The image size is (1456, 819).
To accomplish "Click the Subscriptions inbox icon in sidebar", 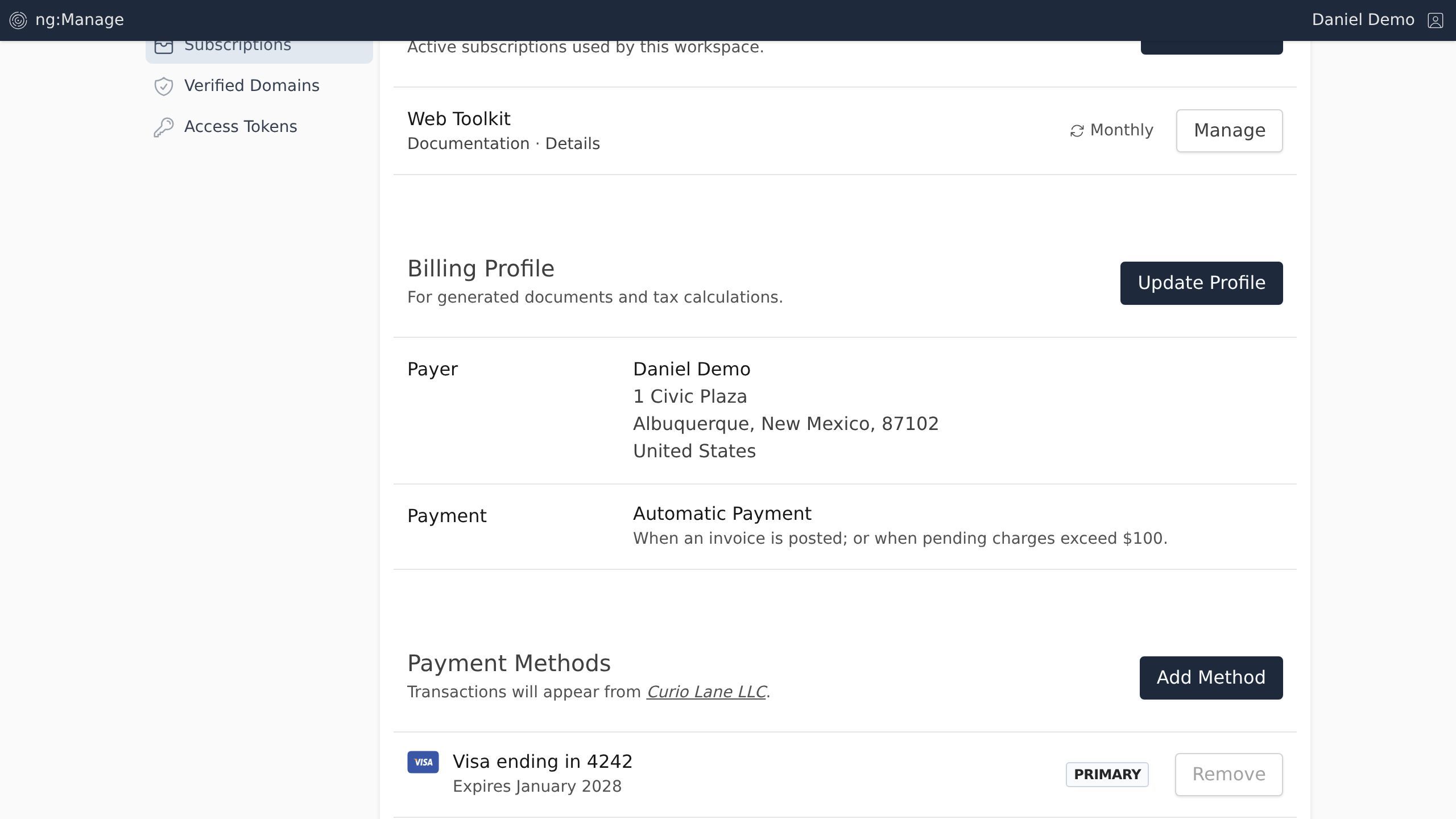I will point(164,48).
